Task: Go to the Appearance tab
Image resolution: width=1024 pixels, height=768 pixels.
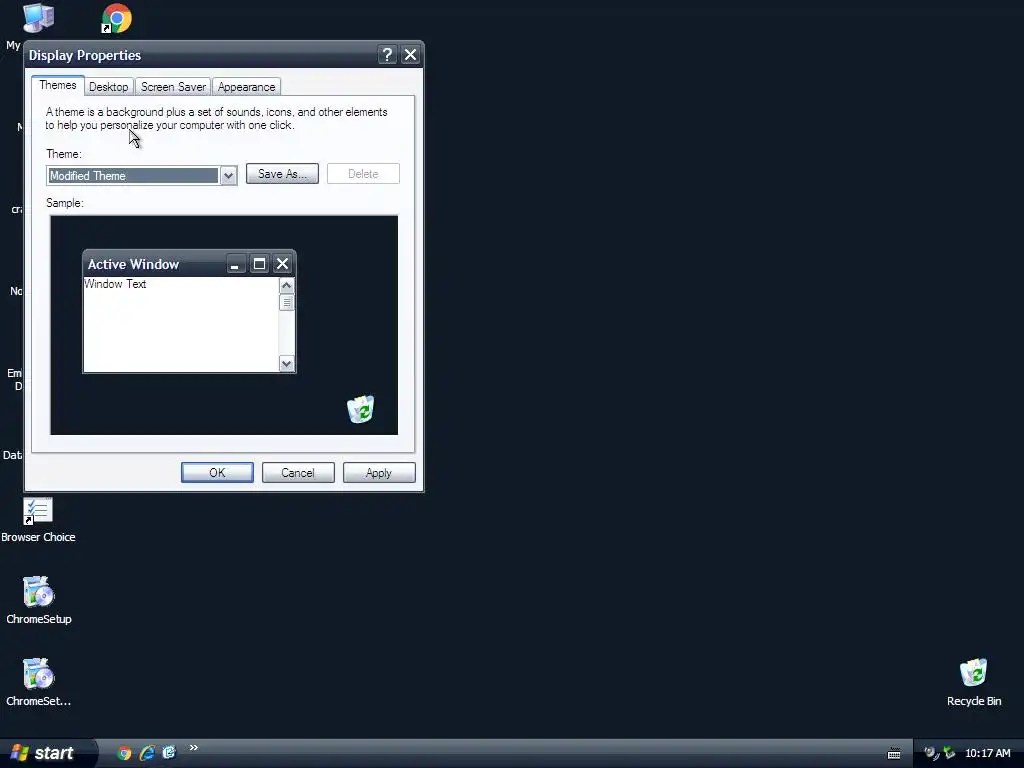Action: [x=246, y=87]
